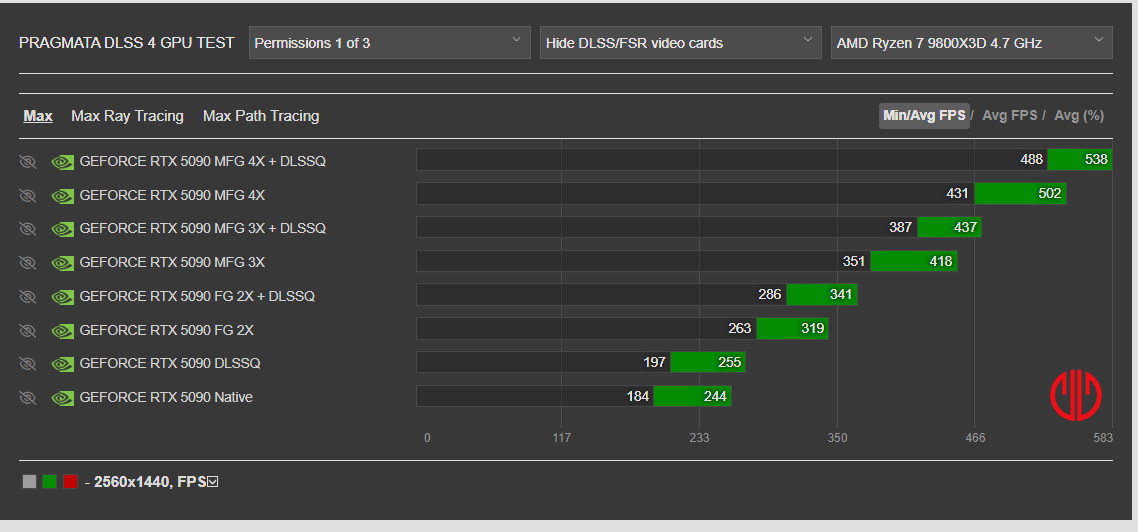This screenshot has height=532, width=1138.
Task: Click the 437 average FPS bar value
Action: [x=965, y=227]
